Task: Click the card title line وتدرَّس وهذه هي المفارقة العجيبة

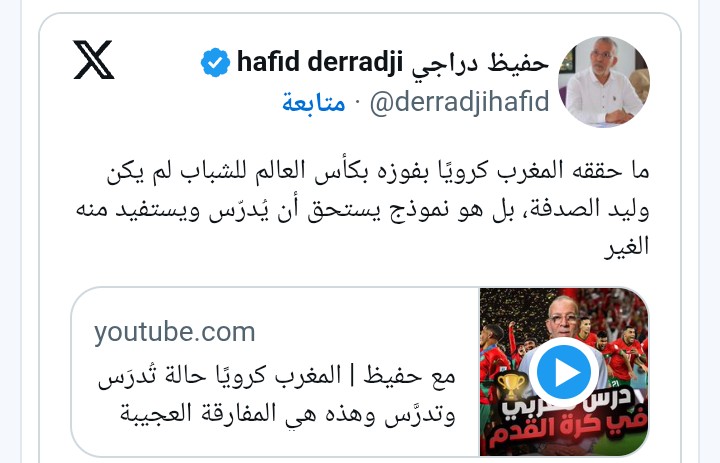Action: pyautogui.click(x=287, y=414)
